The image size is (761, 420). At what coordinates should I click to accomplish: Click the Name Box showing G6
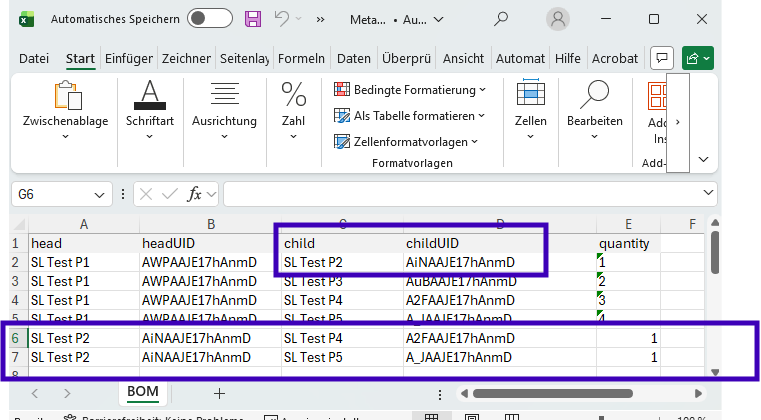pyautogui.click(x=53, y=195)
